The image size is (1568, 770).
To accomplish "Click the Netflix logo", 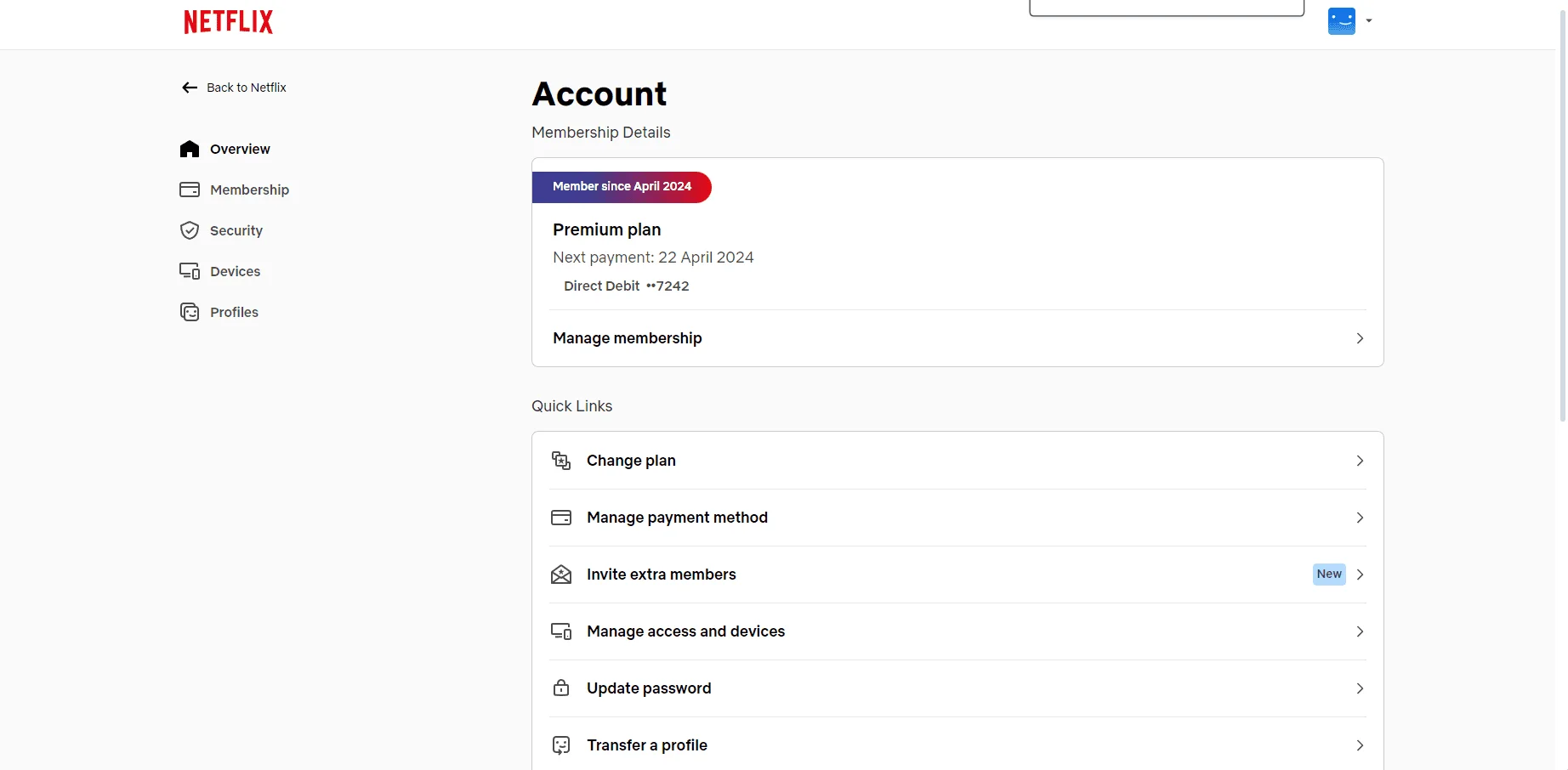I will click(x=228, y=21).
